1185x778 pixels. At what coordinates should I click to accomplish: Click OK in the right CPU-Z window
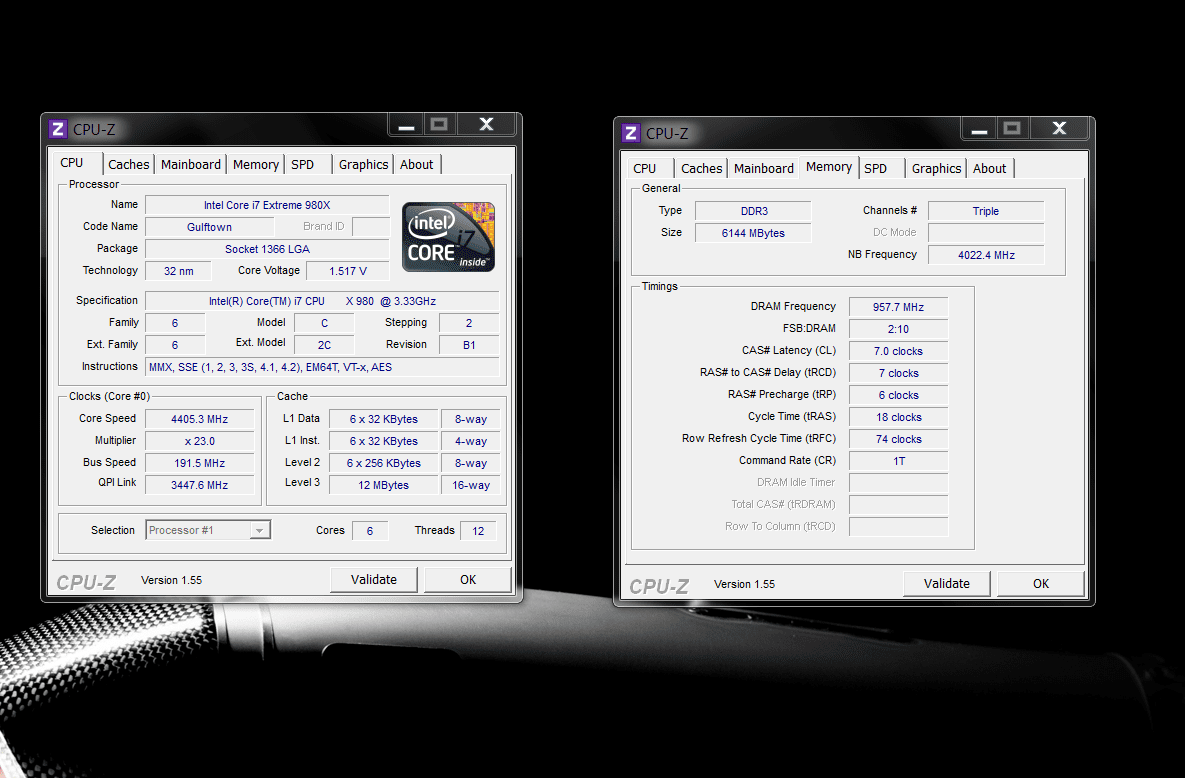(1041, 584)
